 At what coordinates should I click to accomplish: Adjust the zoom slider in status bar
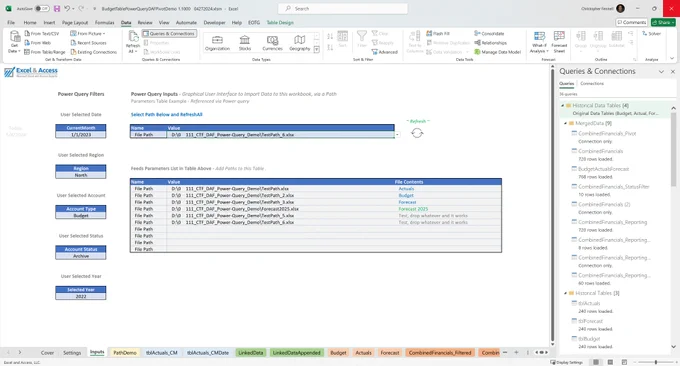click(656, 362)
